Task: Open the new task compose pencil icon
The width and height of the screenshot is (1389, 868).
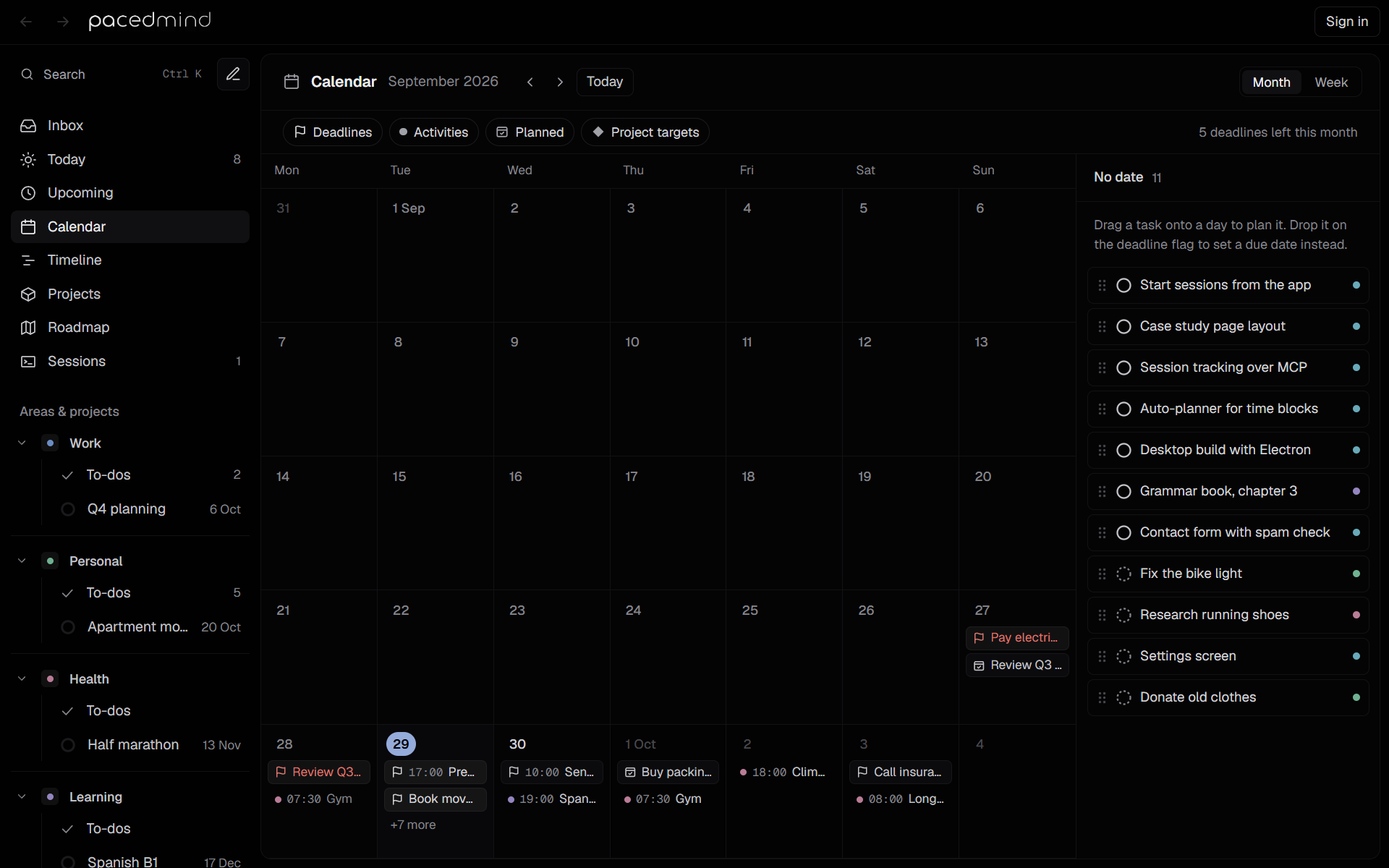Action: 233,74
